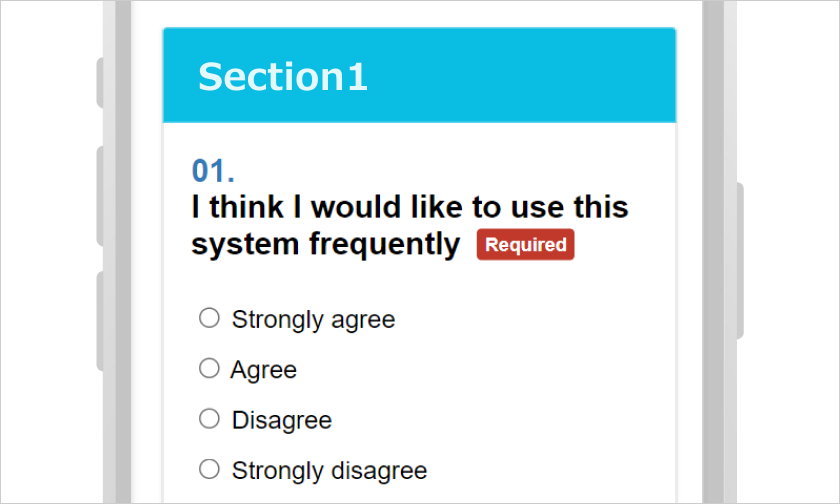
Task: Click the "Strongly agree" label text
Action: [313, 320]
